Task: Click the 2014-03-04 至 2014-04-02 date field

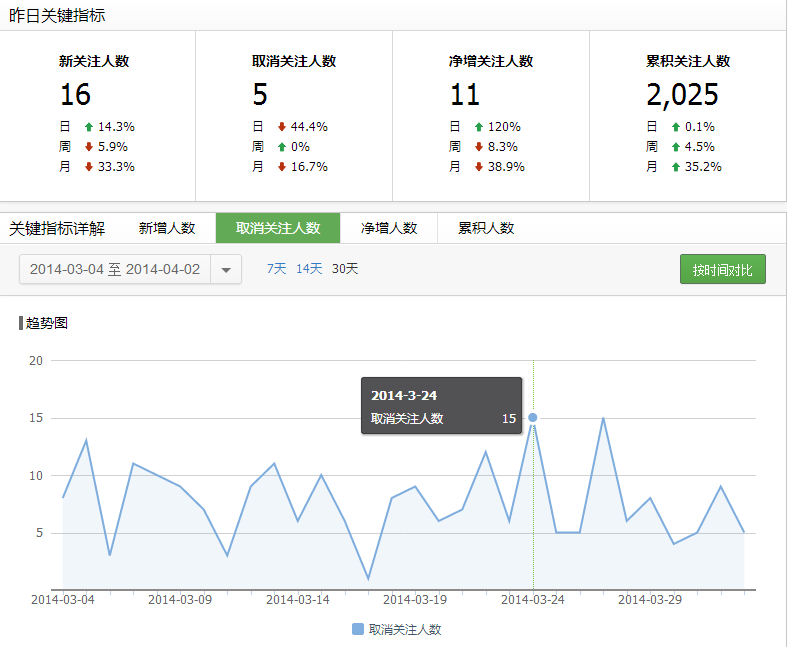Action: click(x=115, y=270)
